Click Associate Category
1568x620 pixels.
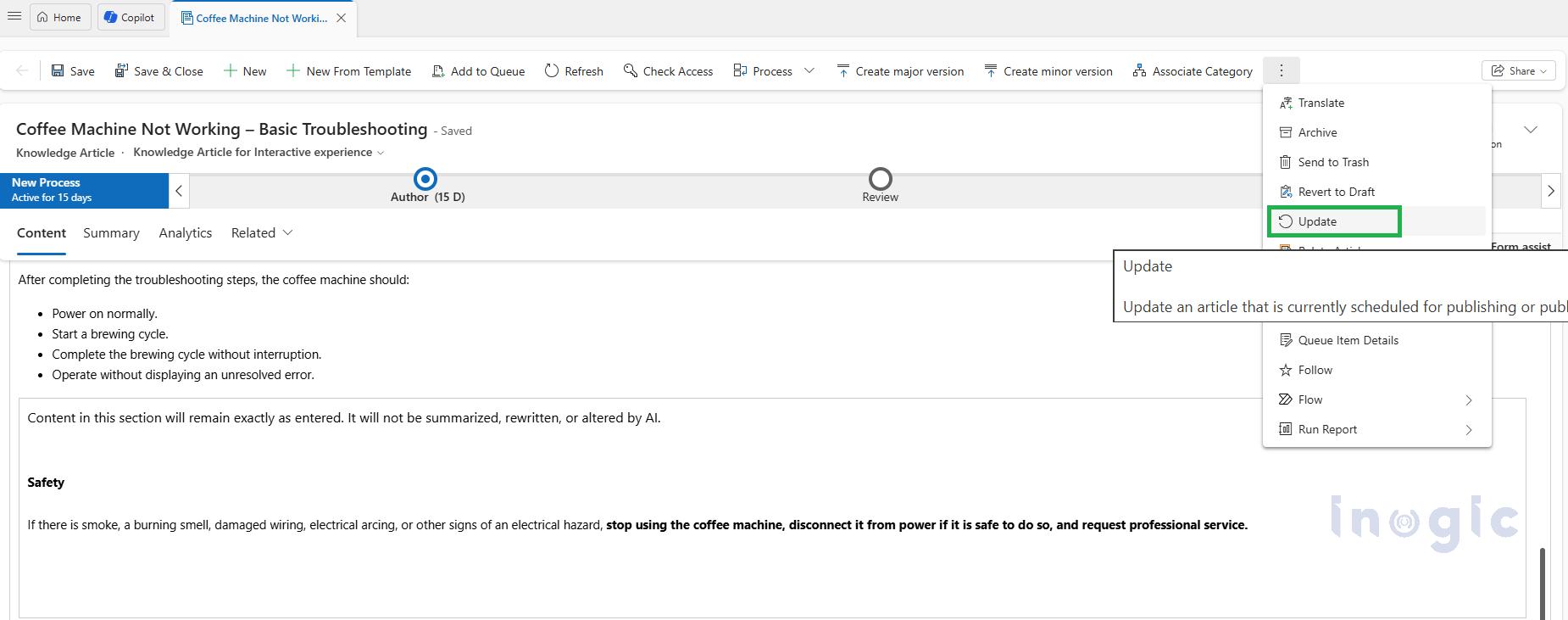click(x=1193, y=71)
